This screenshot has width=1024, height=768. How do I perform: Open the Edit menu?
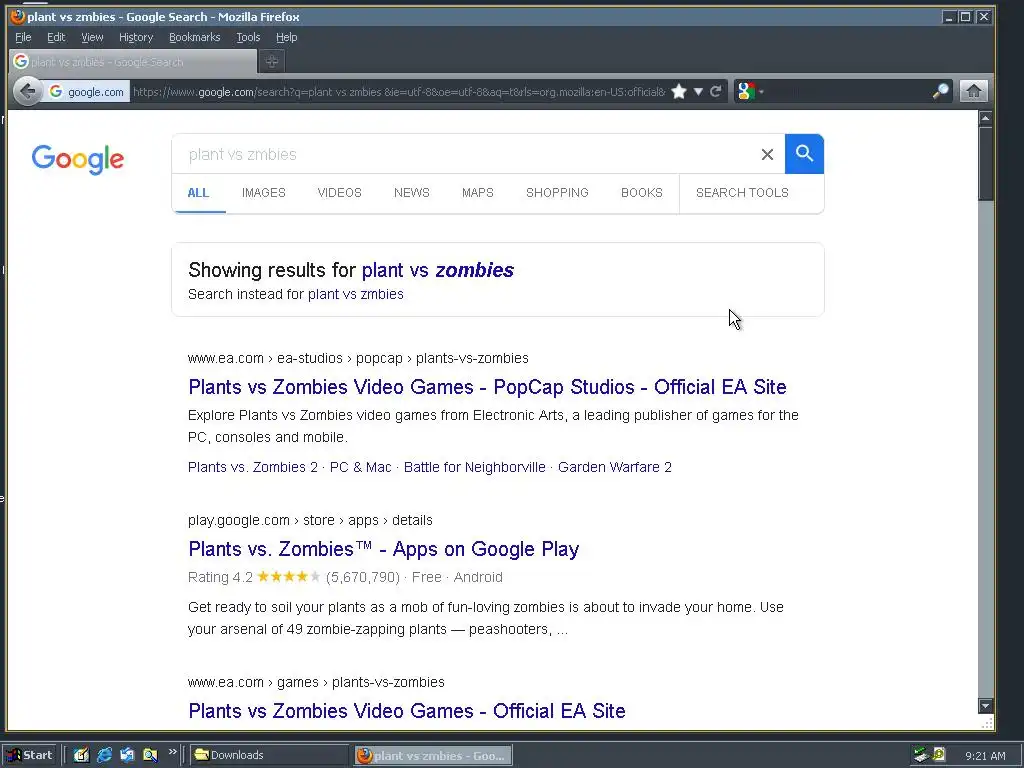point(56,37)
